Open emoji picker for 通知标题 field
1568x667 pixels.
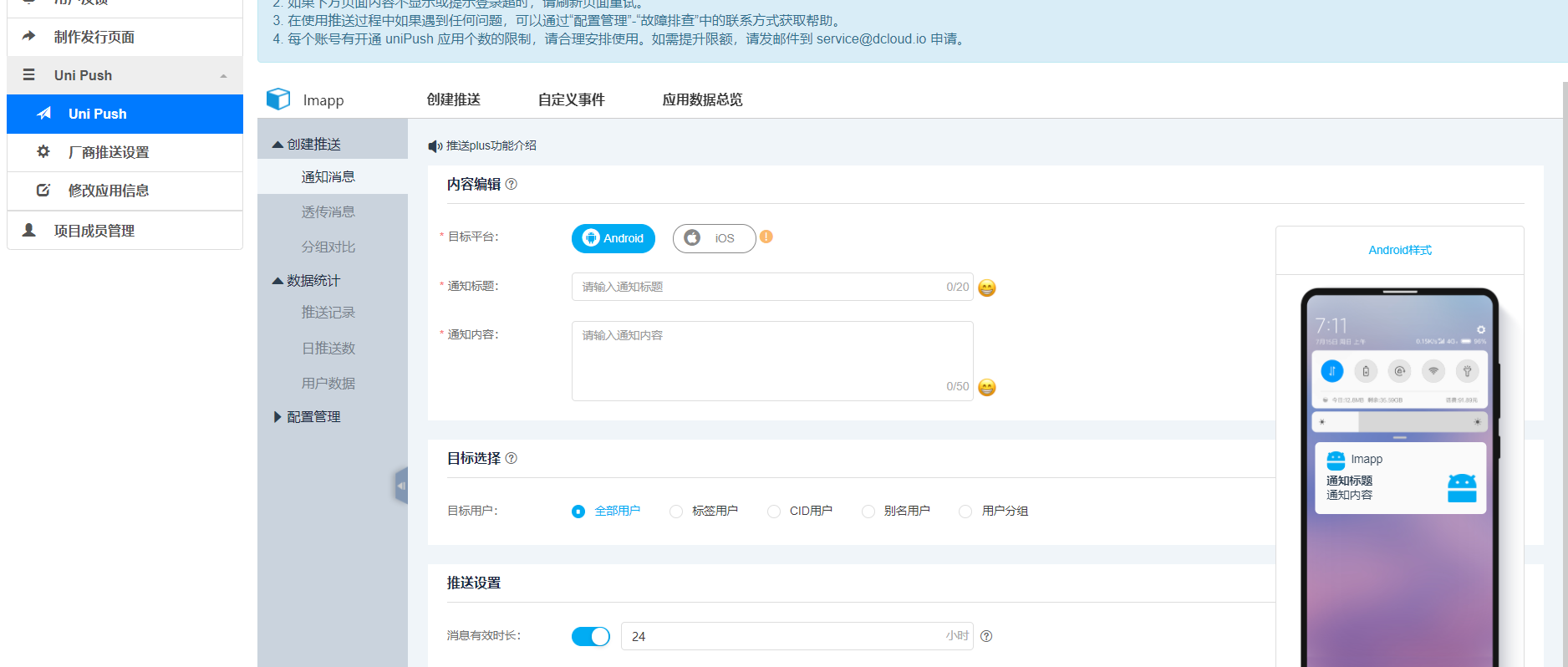pos(987,288)
